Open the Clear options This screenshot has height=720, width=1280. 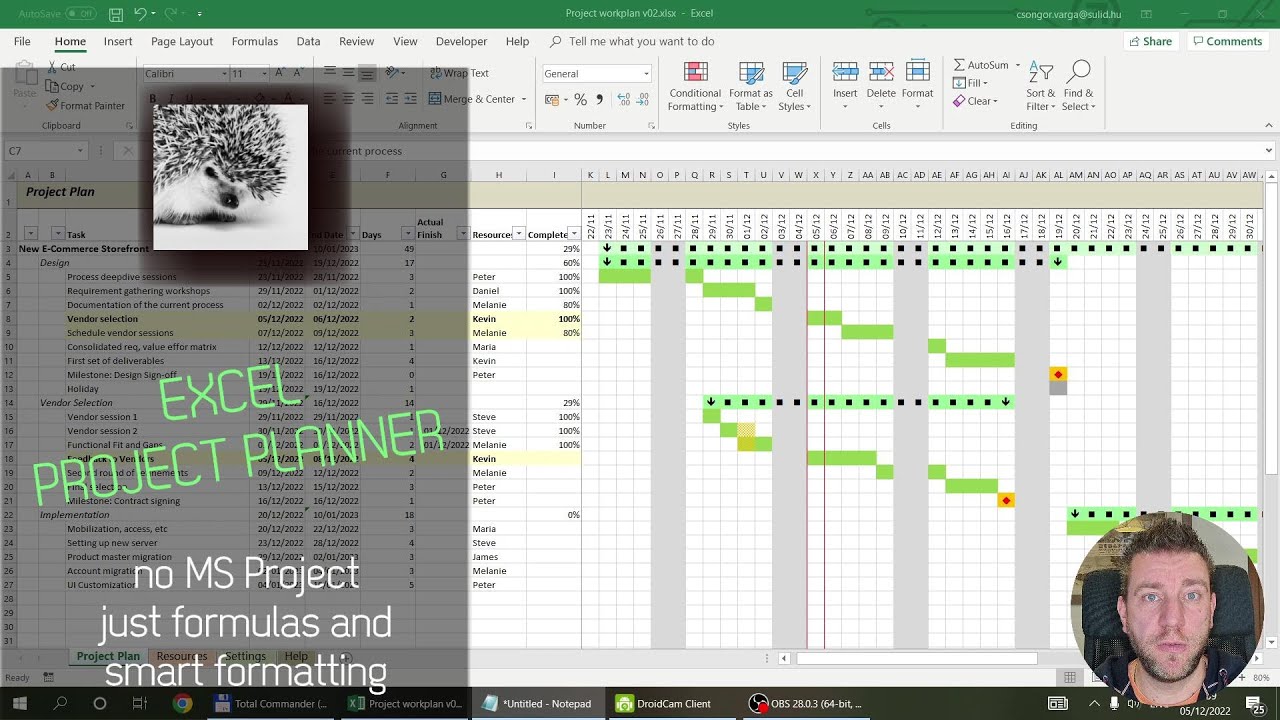(x=974, y=101)
